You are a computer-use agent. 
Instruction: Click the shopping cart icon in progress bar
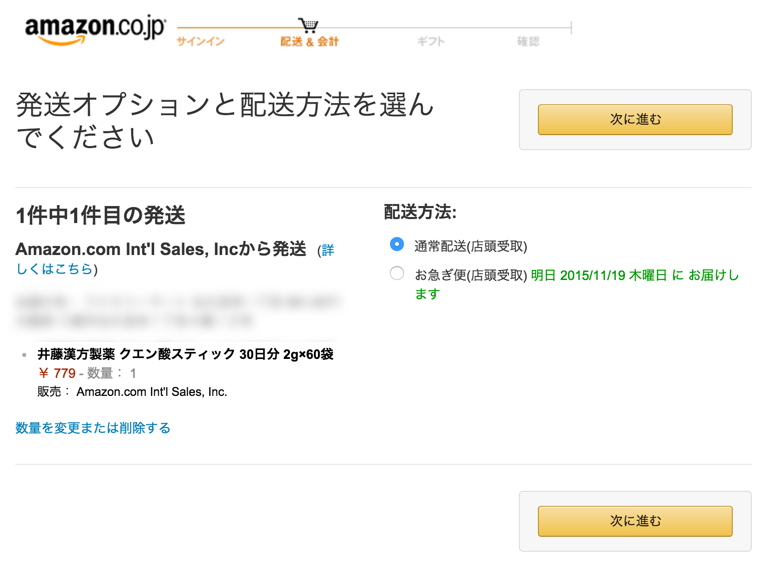pos(308,25)
